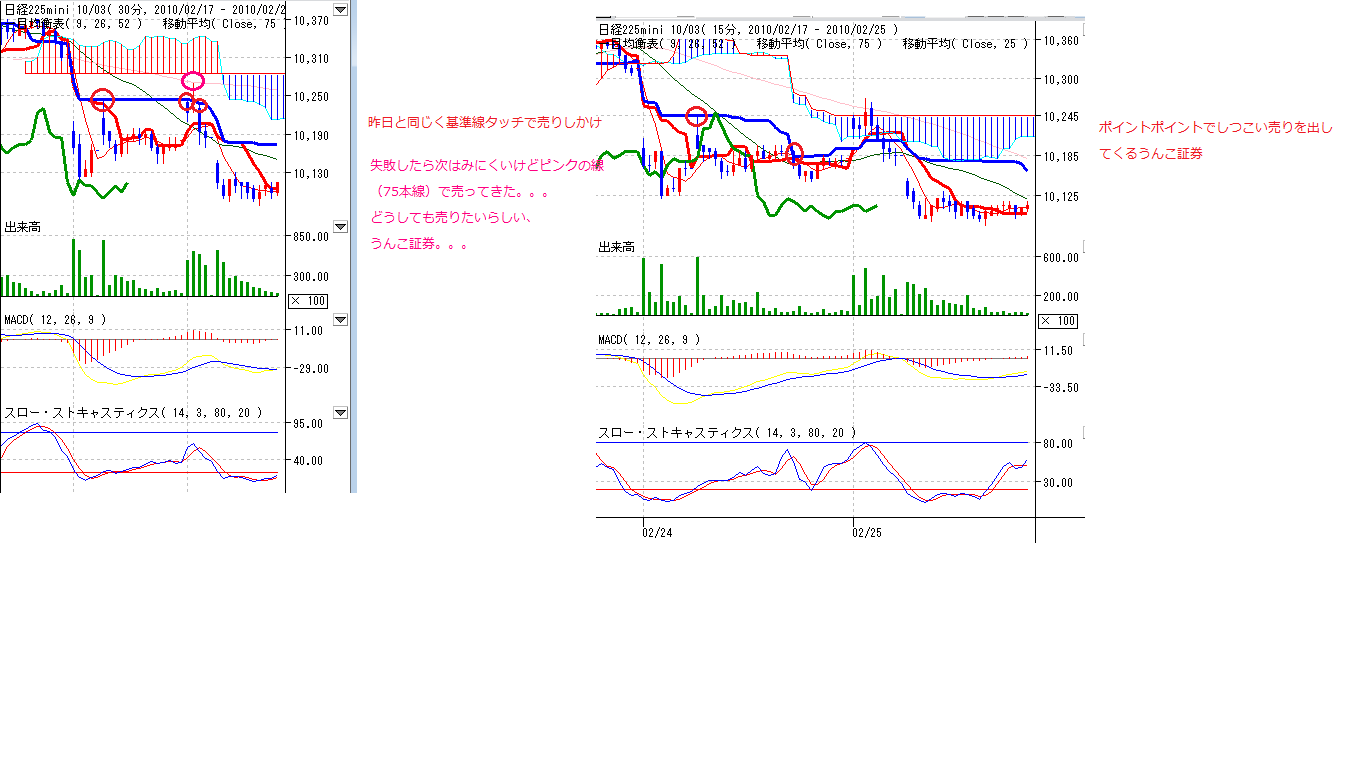Open the 30-minute price chart panel dropdown
Viewport: 1366px width, 768px height.
pos(340,10)
